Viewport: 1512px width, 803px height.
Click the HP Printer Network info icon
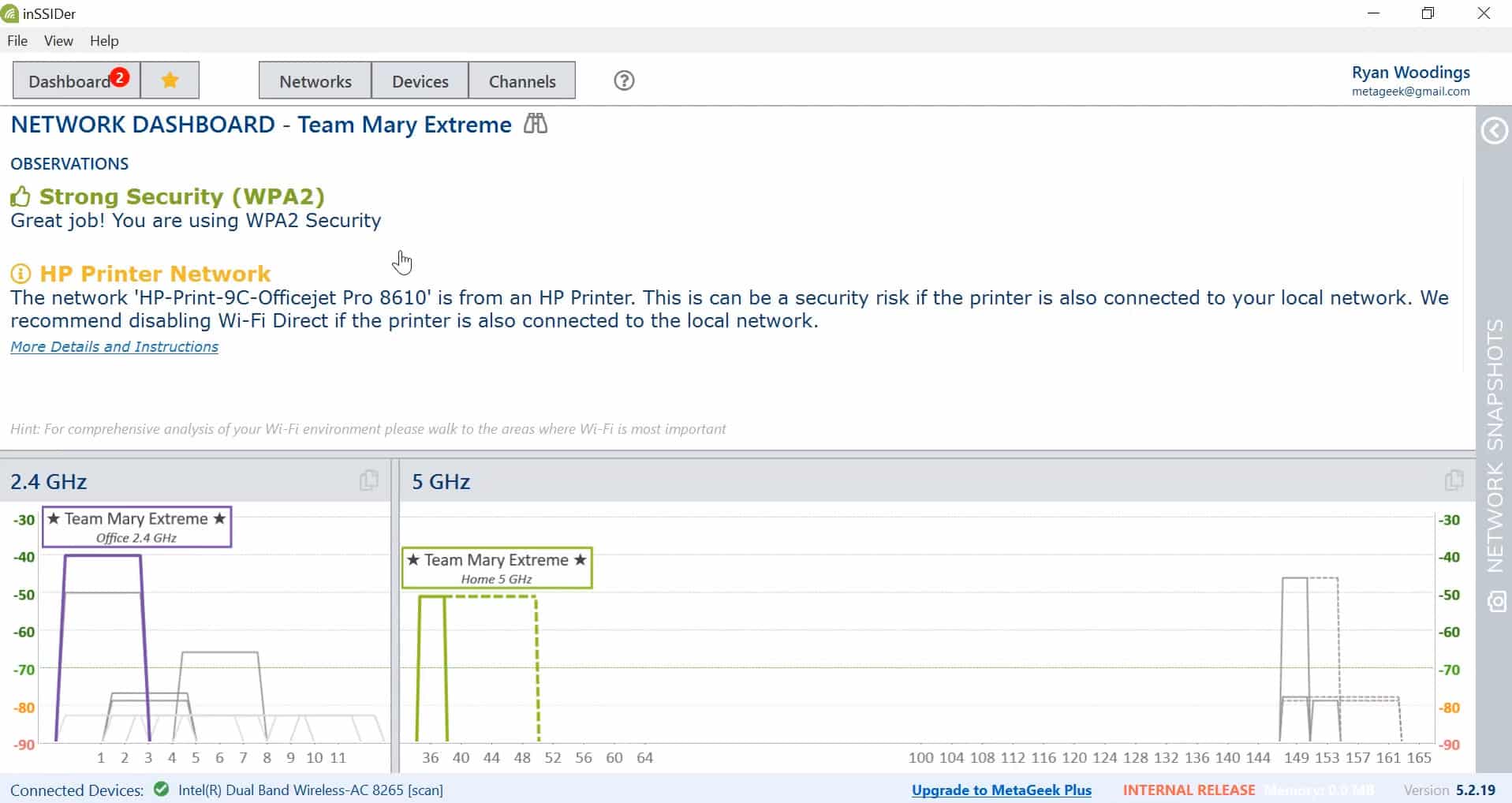pyautogui.click(x=21, y=274)
